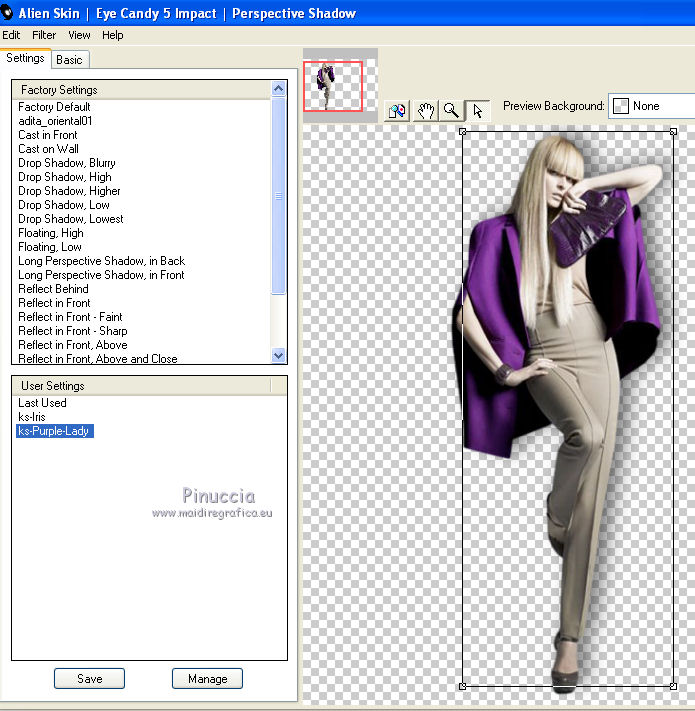
Task: Select the adita_oriental01 preset
Action: click(x=55, y=121)
